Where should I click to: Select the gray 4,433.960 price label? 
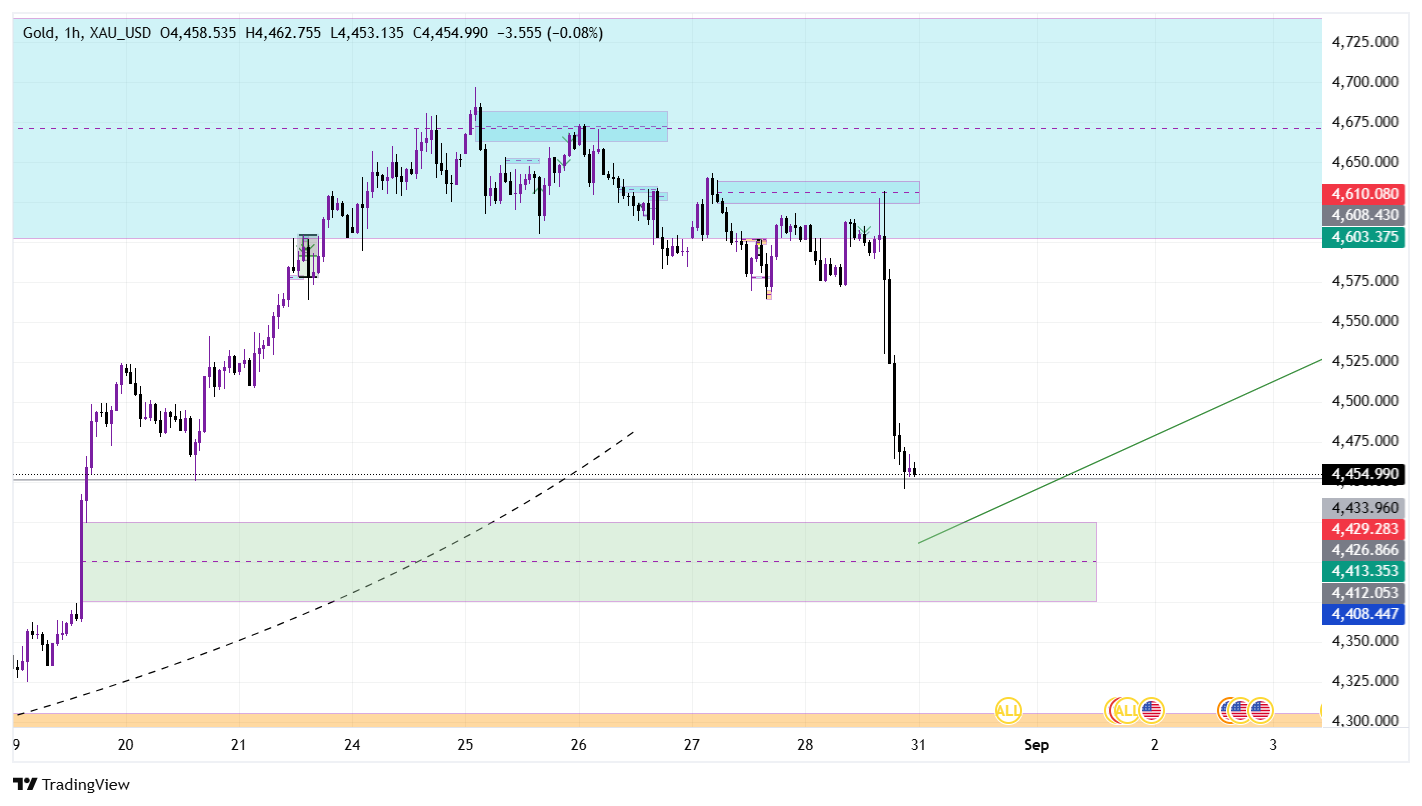pyautogui.click(x=1364, y=507)
